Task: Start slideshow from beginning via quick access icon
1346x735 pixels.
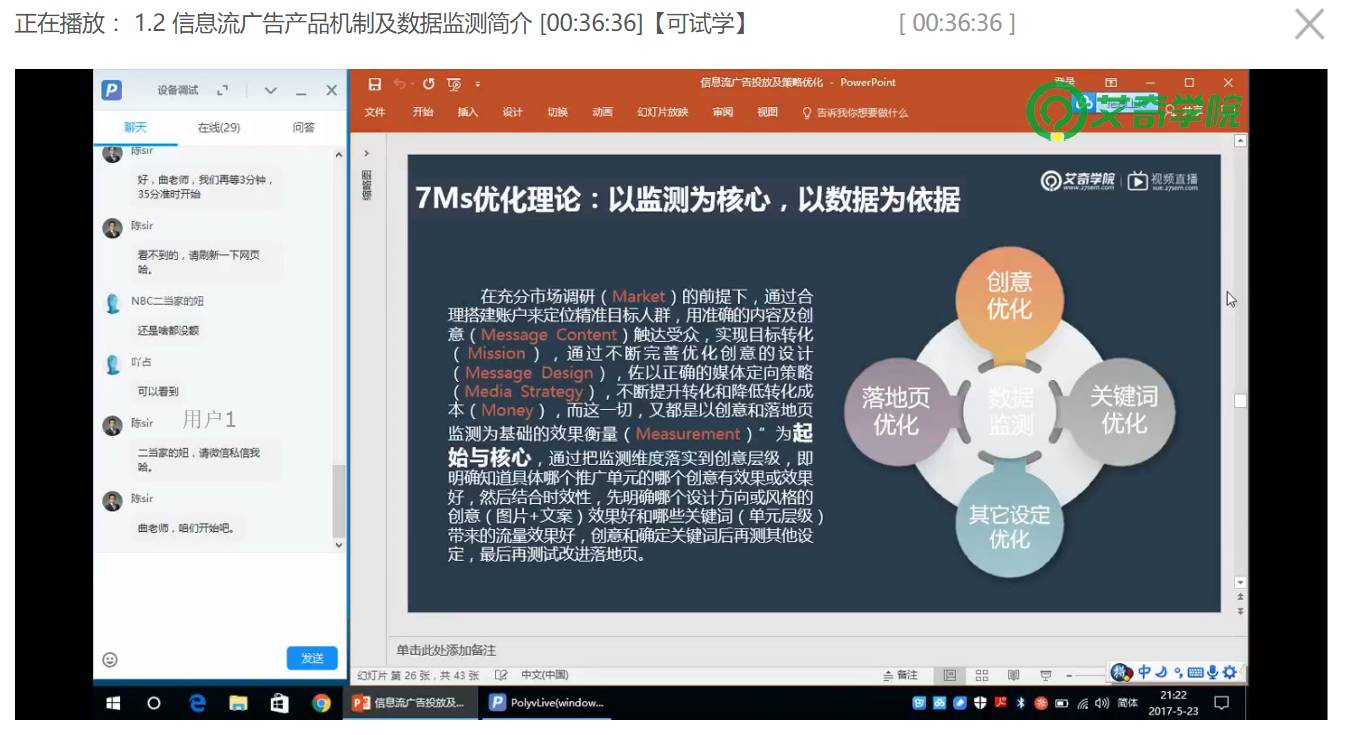Action: 454,84
